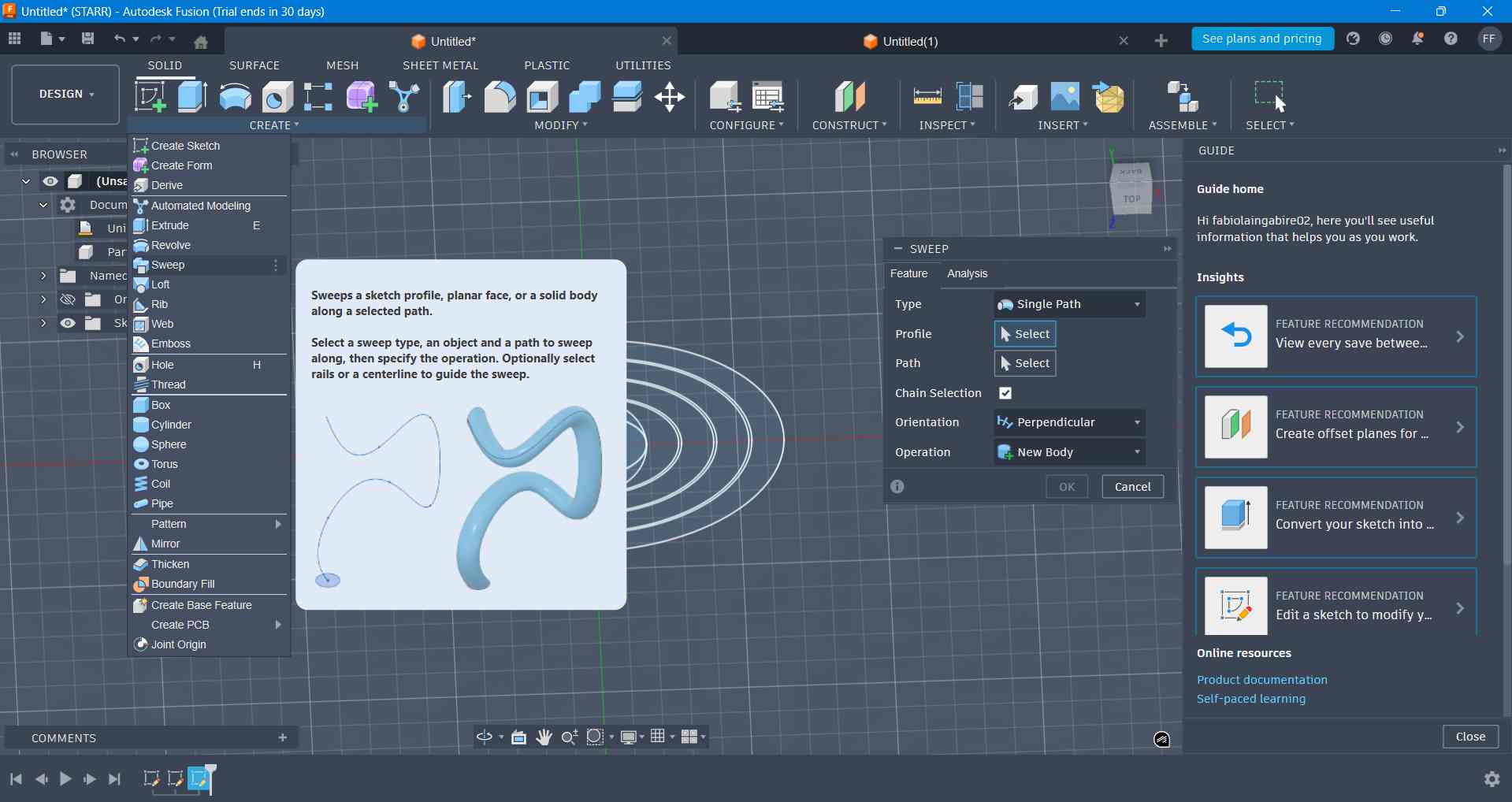1512x802 pixels.
Task: Click the Automated Modeling toolbar icon
Action: pos(404,97)
